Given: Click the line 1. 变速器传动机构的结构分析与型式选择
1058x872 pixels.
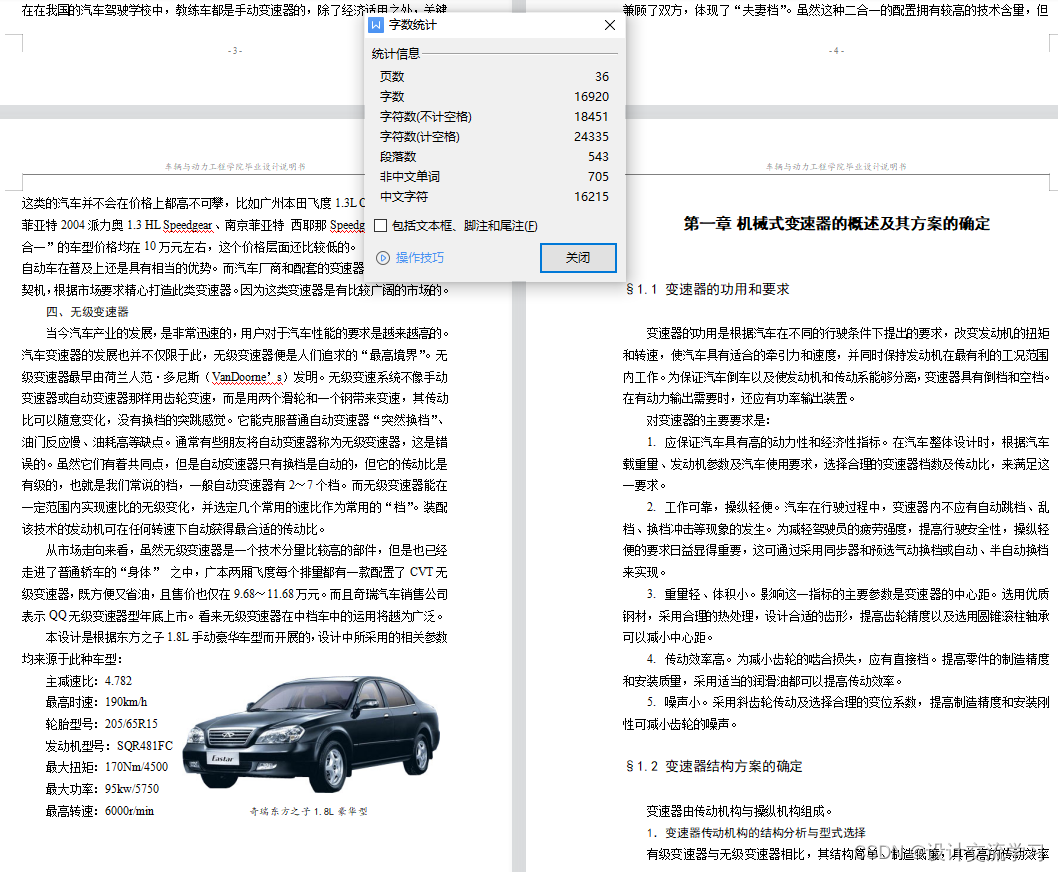Looking at the screenshot, I should coord(756,833).
